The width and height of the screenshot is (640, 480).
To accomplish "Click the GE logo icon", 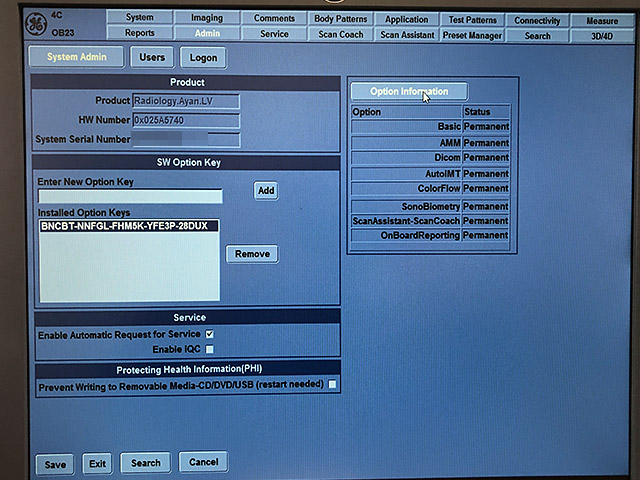I will [36, 24].
